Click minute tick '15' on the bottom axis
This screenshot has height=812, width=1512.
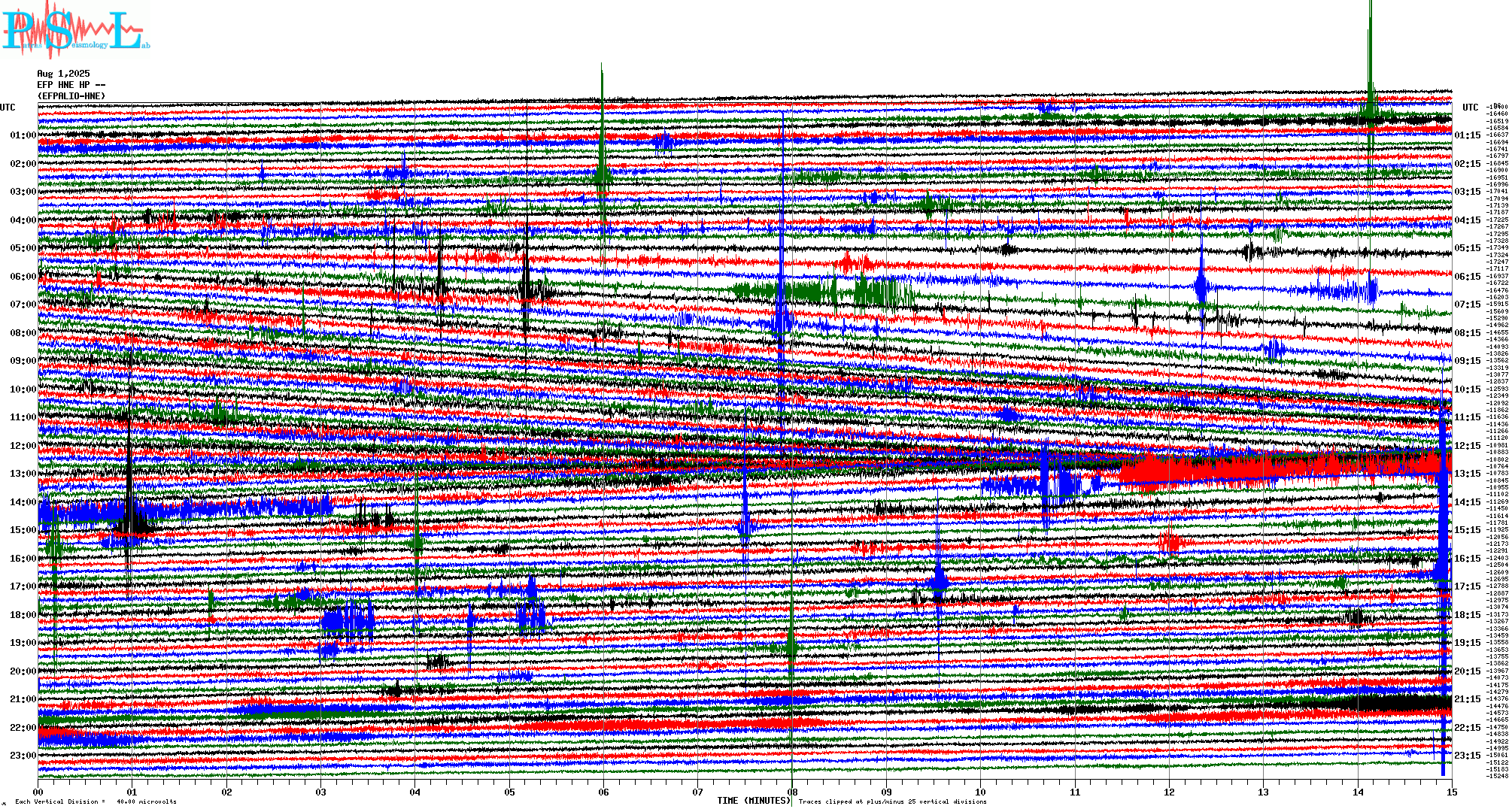[x=1452, y=792]
